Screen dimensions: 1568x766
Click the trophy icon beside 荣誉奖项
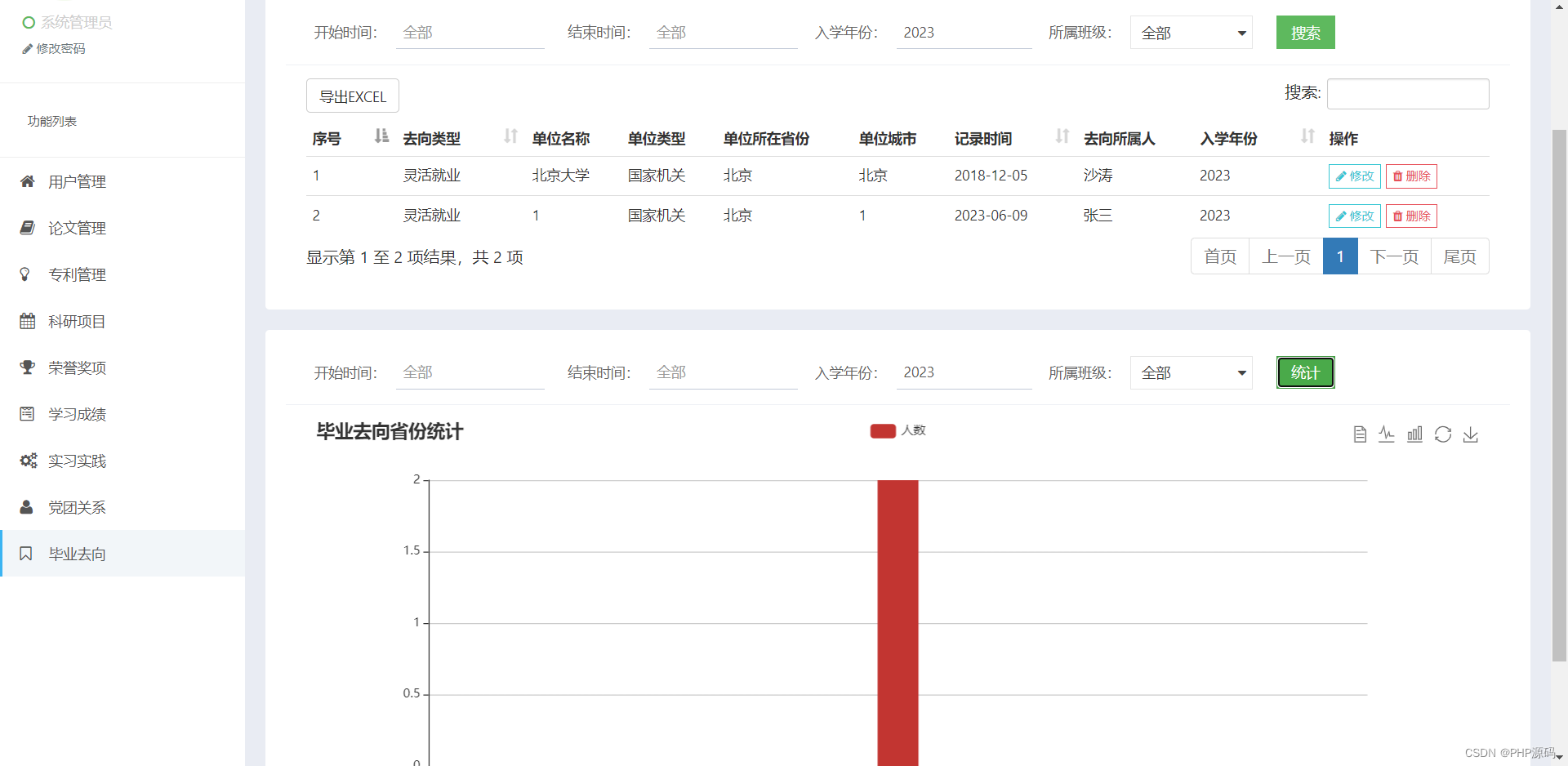click(x=27, y=367)
